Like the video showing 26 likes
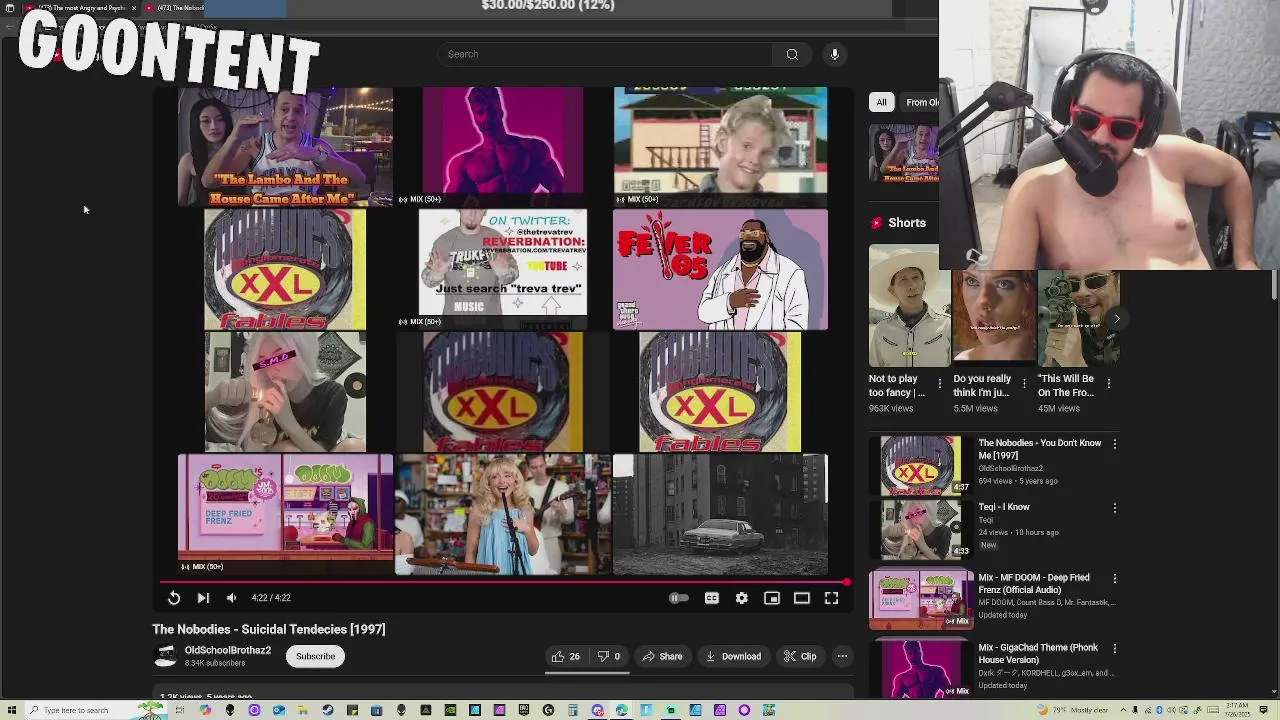 [565, 656]
